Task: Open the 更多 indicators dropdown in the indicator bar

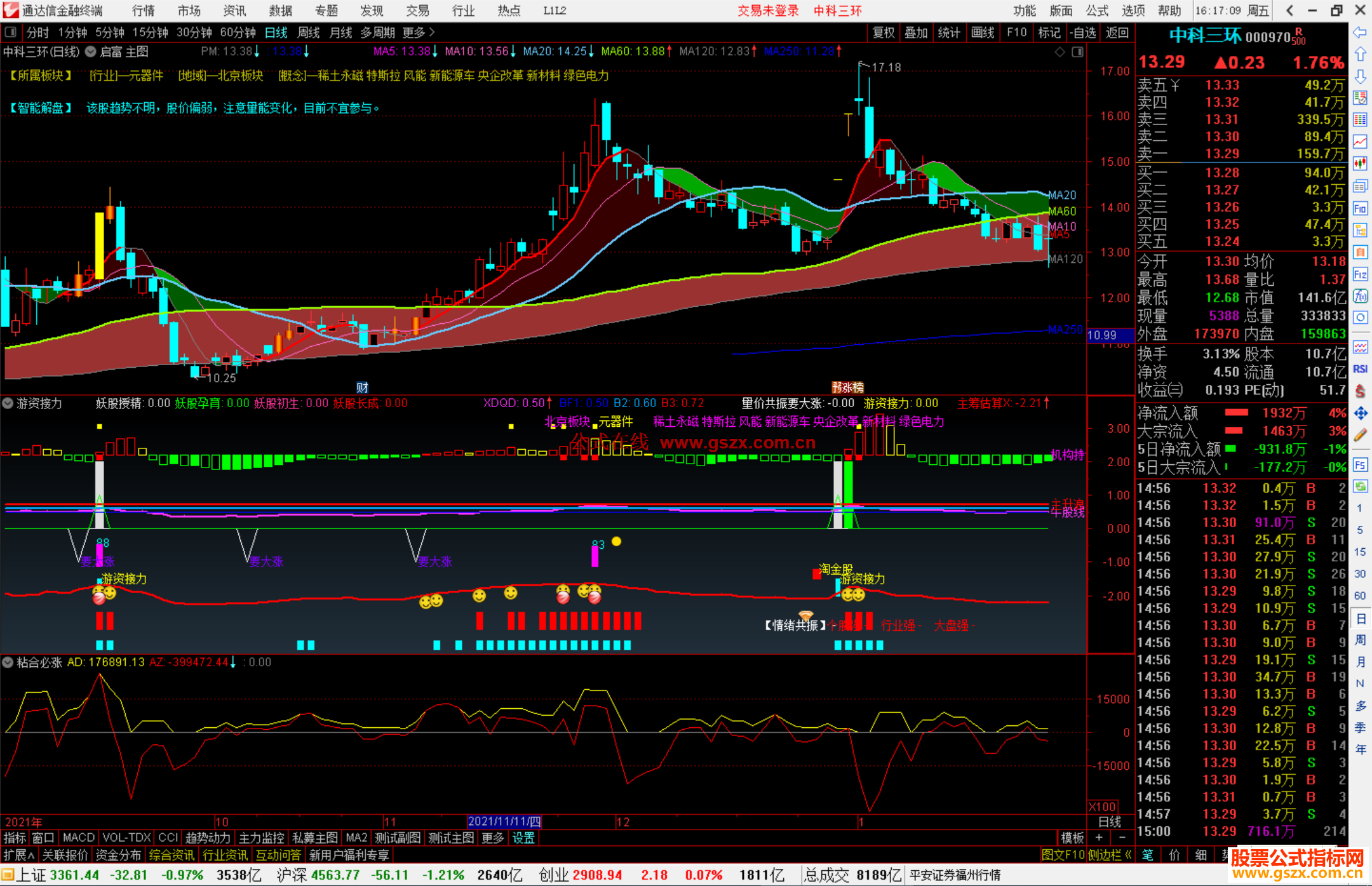Action: coord(492,838)
